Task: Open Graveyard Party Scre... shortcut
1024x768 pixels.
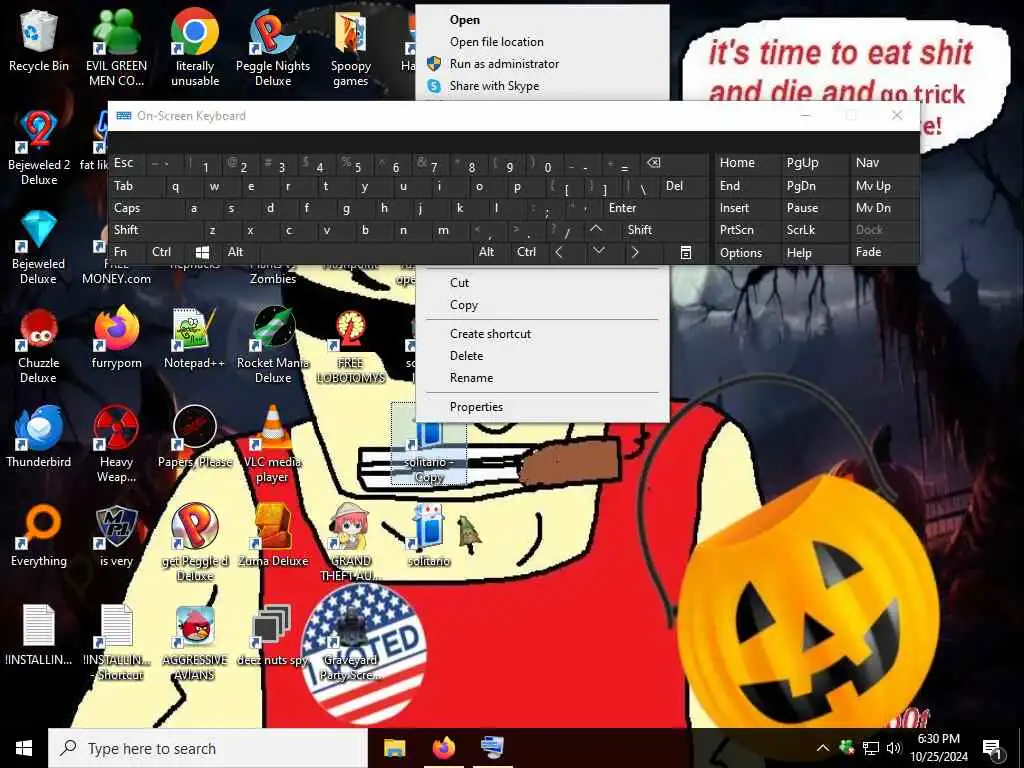Action: [x=351, y=643]
